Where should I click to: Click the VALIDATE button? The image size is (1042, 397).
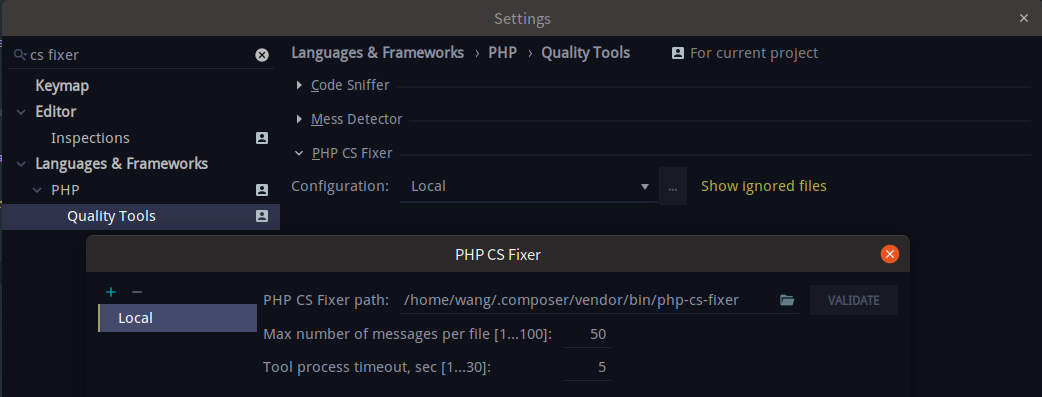(x=853, y=301)
